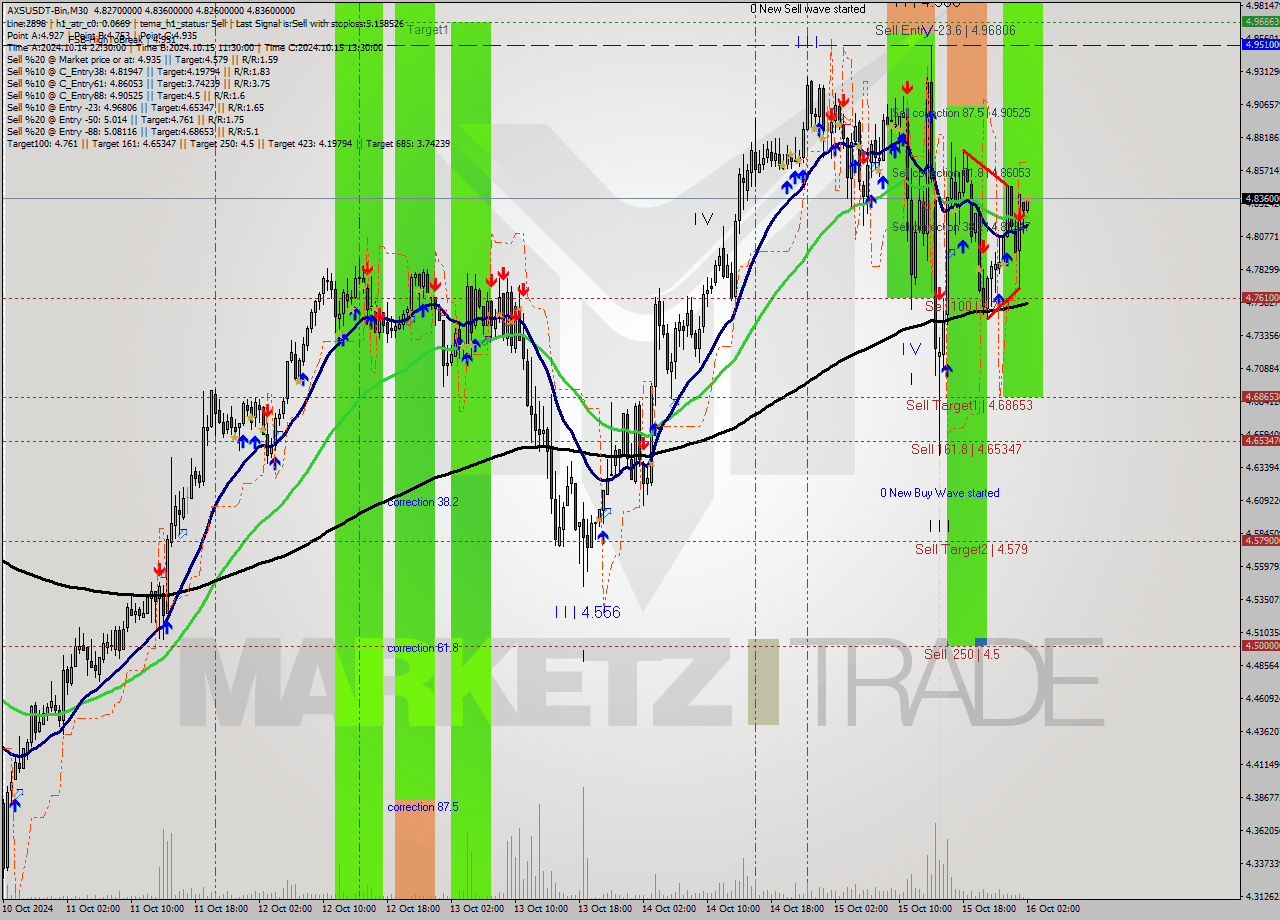This screenshot has width=1280, height=920.
Task: Click the red 4.68653 price tag on axis
Action: [x=1261, y=397]
